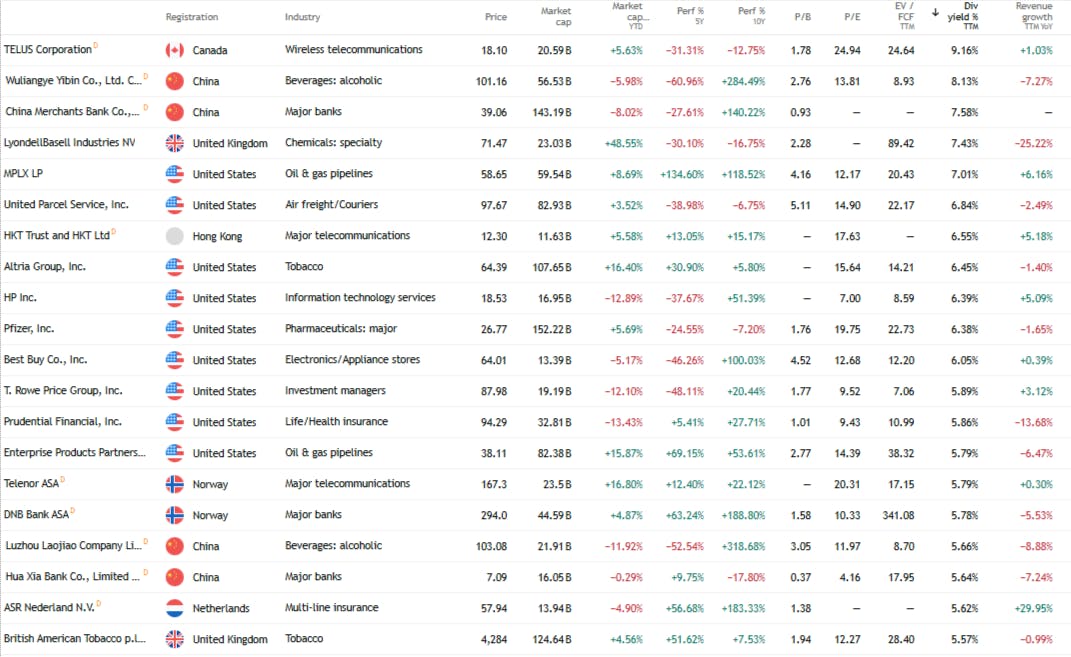Image resolution: width=1071 pixels, height=657 pixels.
Task: Open British American Tobacco stock
Action: click(74, 639)
